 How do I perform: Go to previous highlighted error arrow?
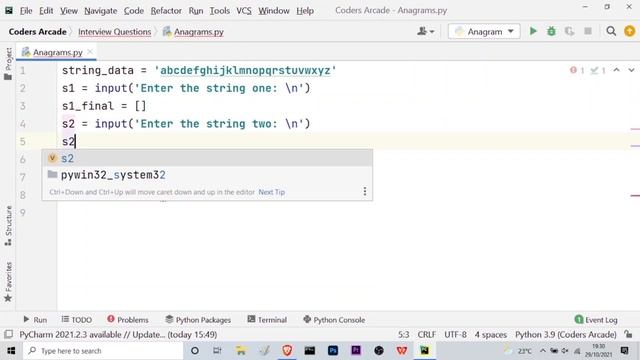coord(616,70)
